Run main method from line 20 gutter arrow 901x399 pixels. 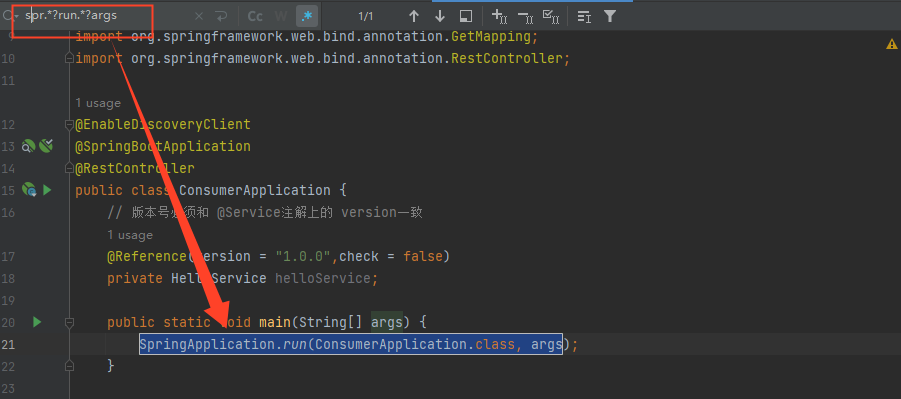(37, 322)
